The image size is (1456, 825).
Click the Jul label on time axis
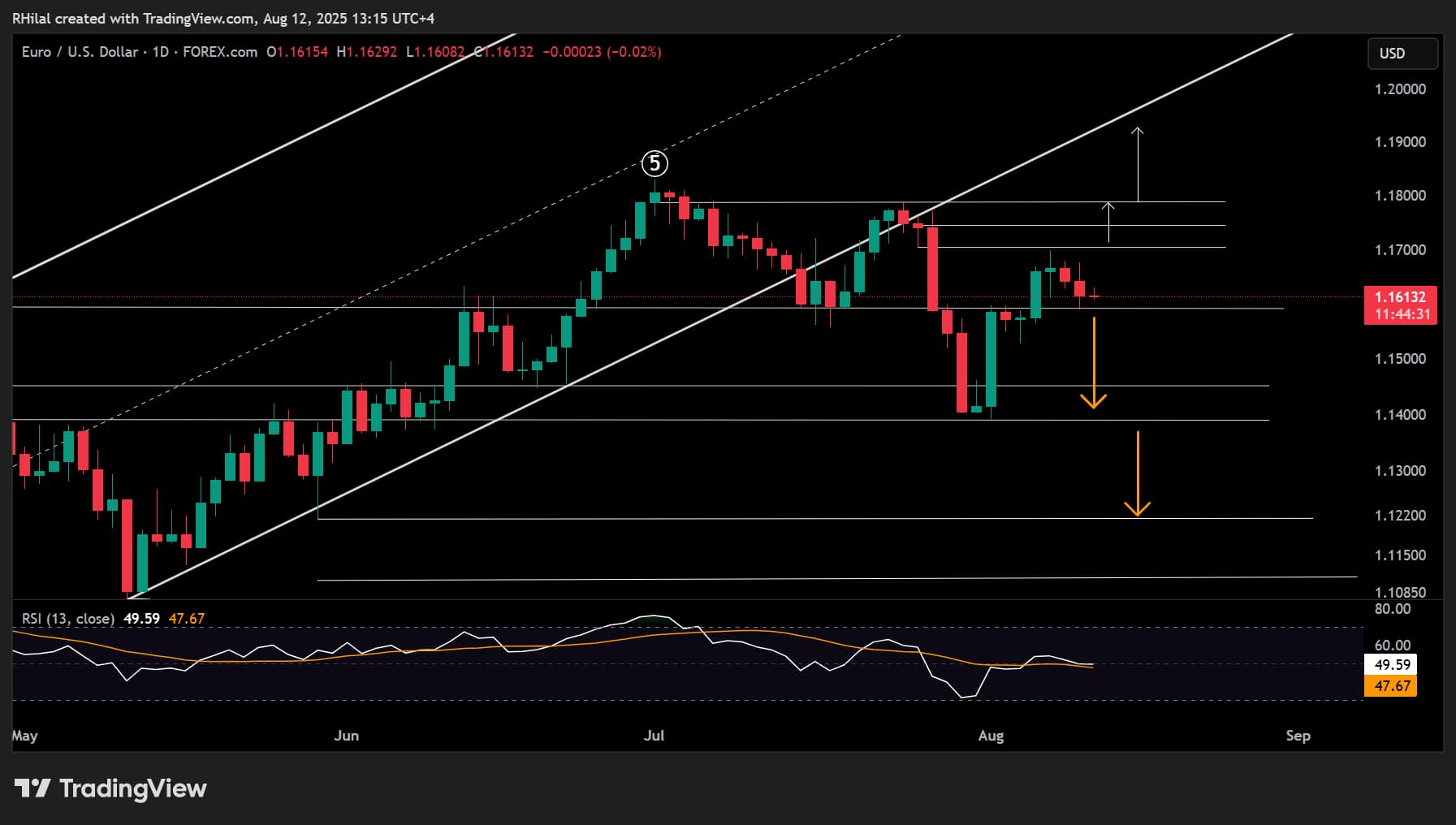tap(654, 736)
